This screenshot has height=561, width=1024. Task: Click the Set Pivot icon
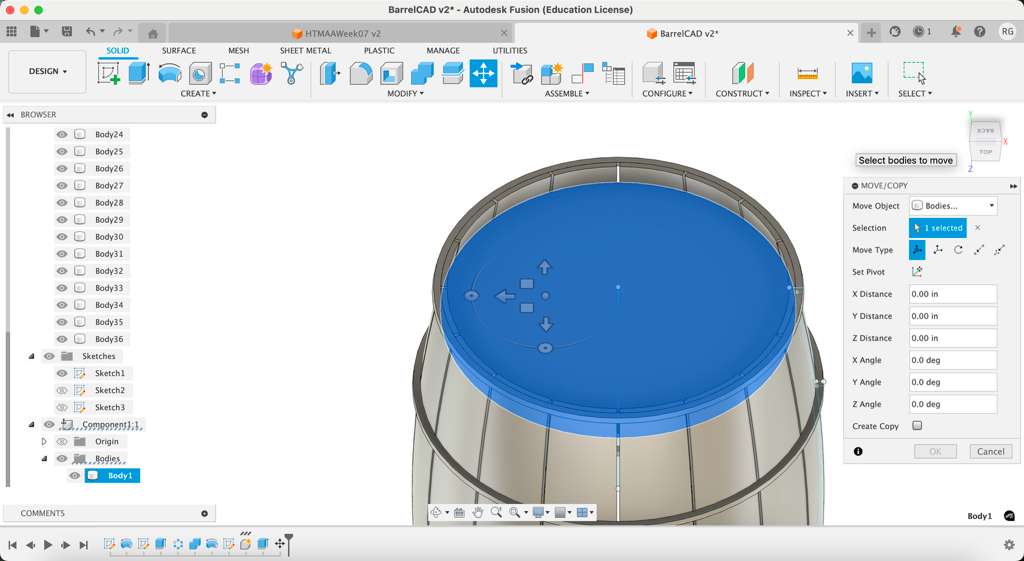[917, 272]
